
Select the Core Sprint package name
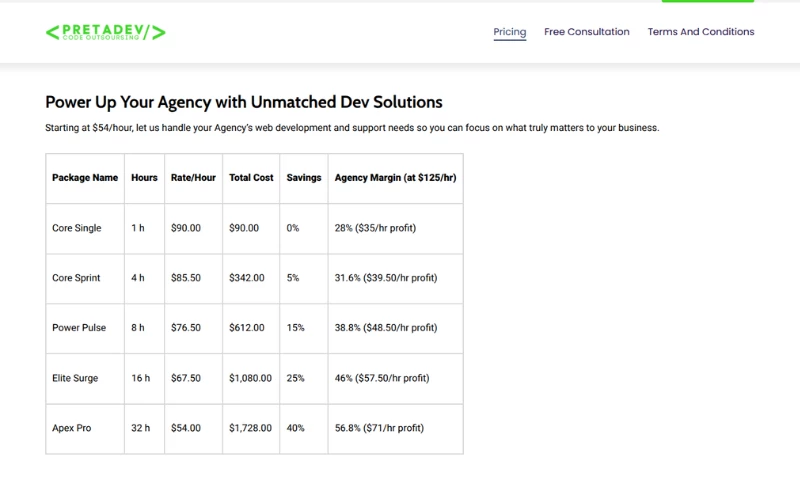(76, 278)
